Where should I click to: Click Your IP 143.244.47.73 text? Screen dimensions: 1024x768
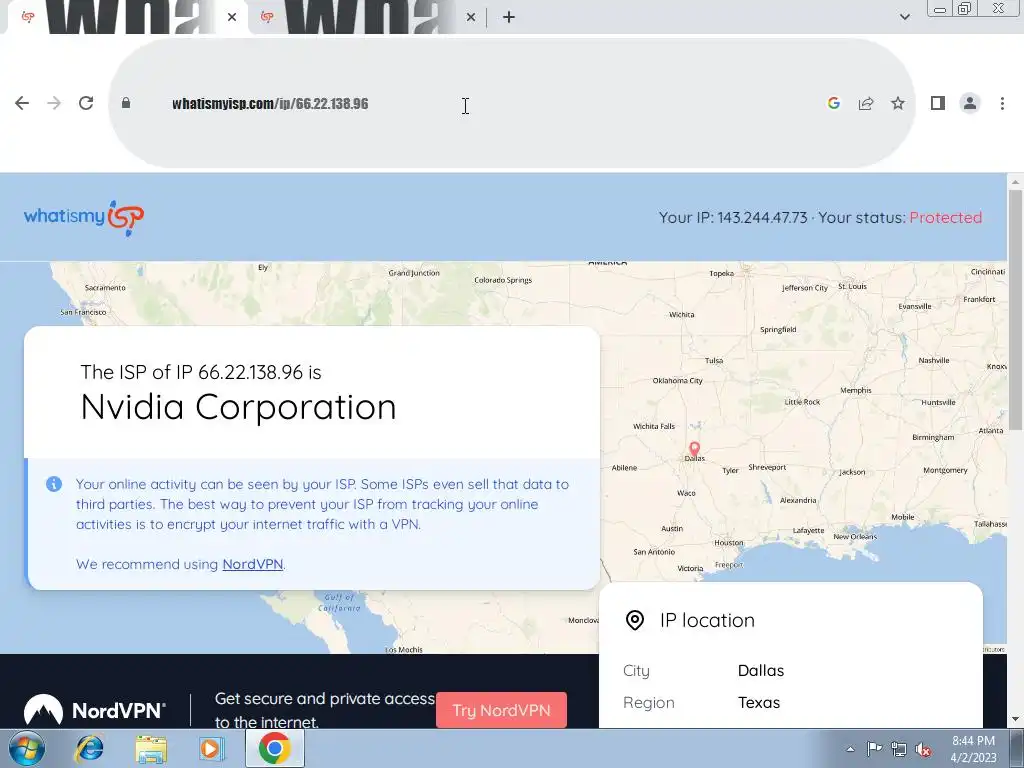733,217
